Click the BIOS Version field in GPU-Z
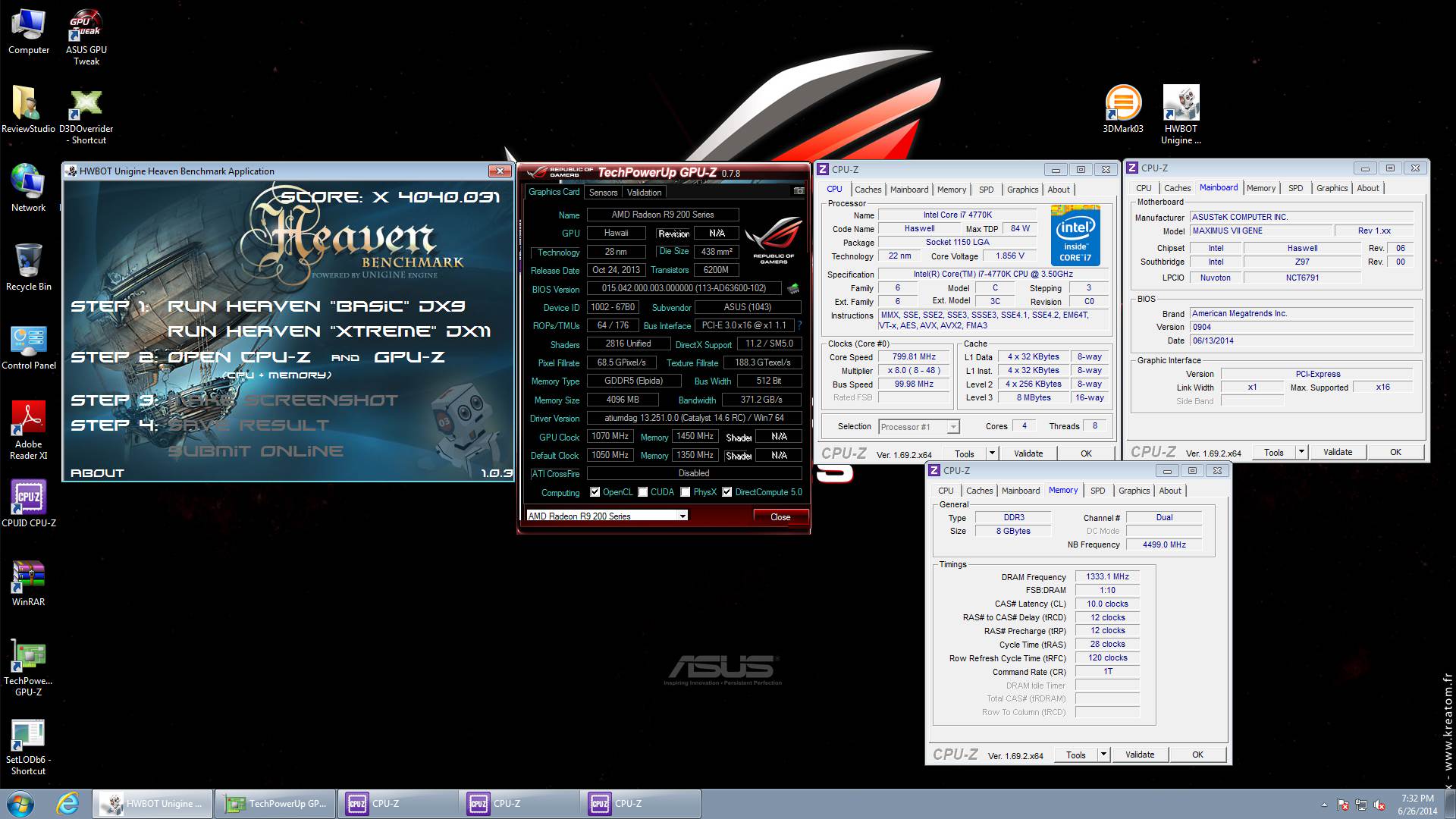Viewport: 1456px width, 819px height. 684,288
